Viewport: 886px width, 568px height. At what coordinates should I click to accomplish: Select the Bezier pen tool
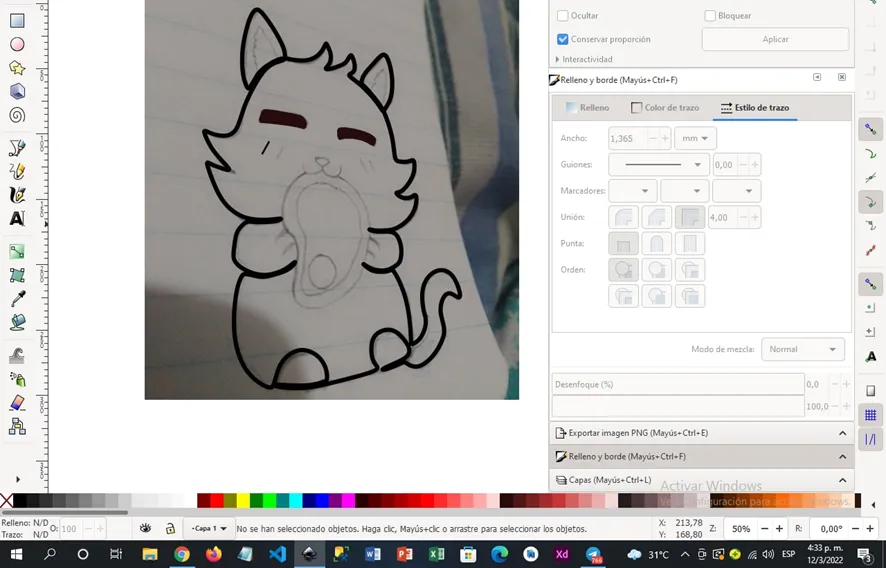pos(17,148)
